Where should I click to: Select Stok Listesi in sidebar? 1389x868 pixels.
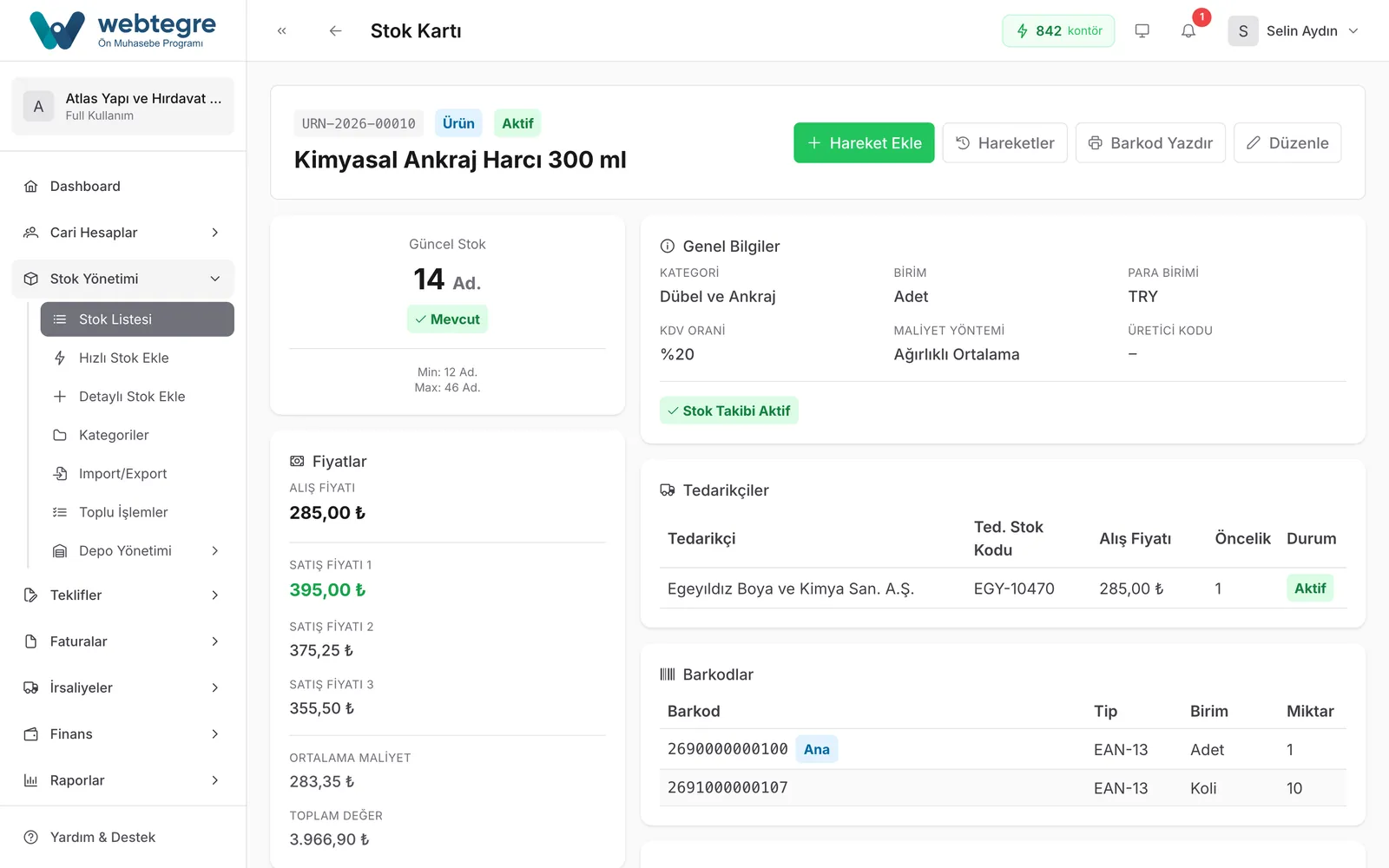point(137,319)
